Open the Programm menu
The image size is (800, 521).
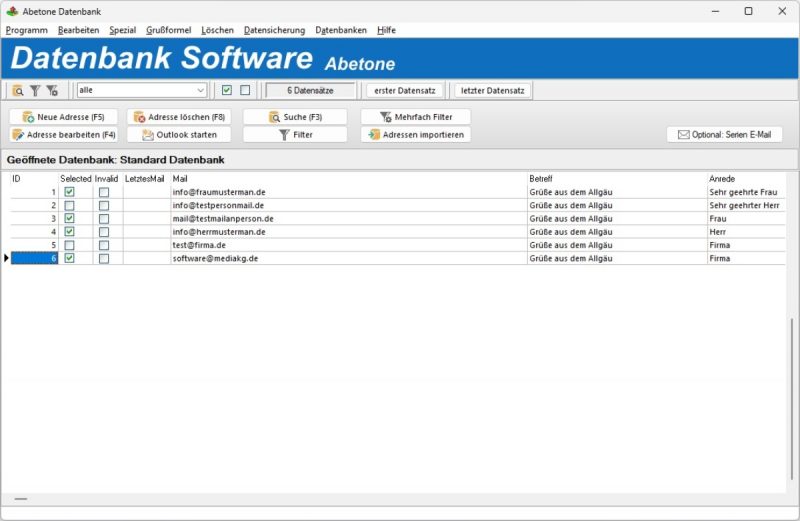click(27, 30)
